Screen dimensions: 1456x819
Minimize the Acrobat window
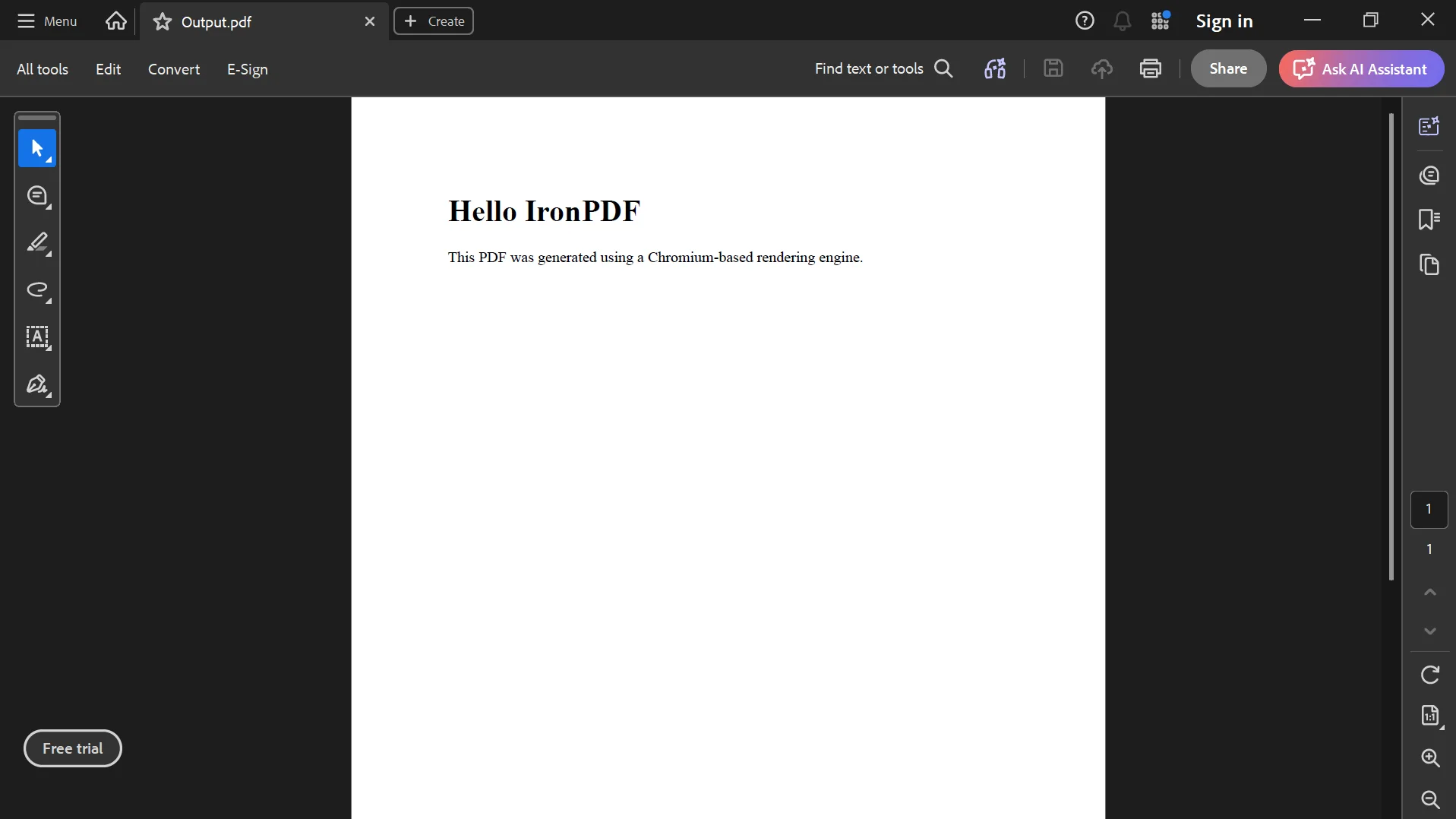click(x=1312, y=21)
